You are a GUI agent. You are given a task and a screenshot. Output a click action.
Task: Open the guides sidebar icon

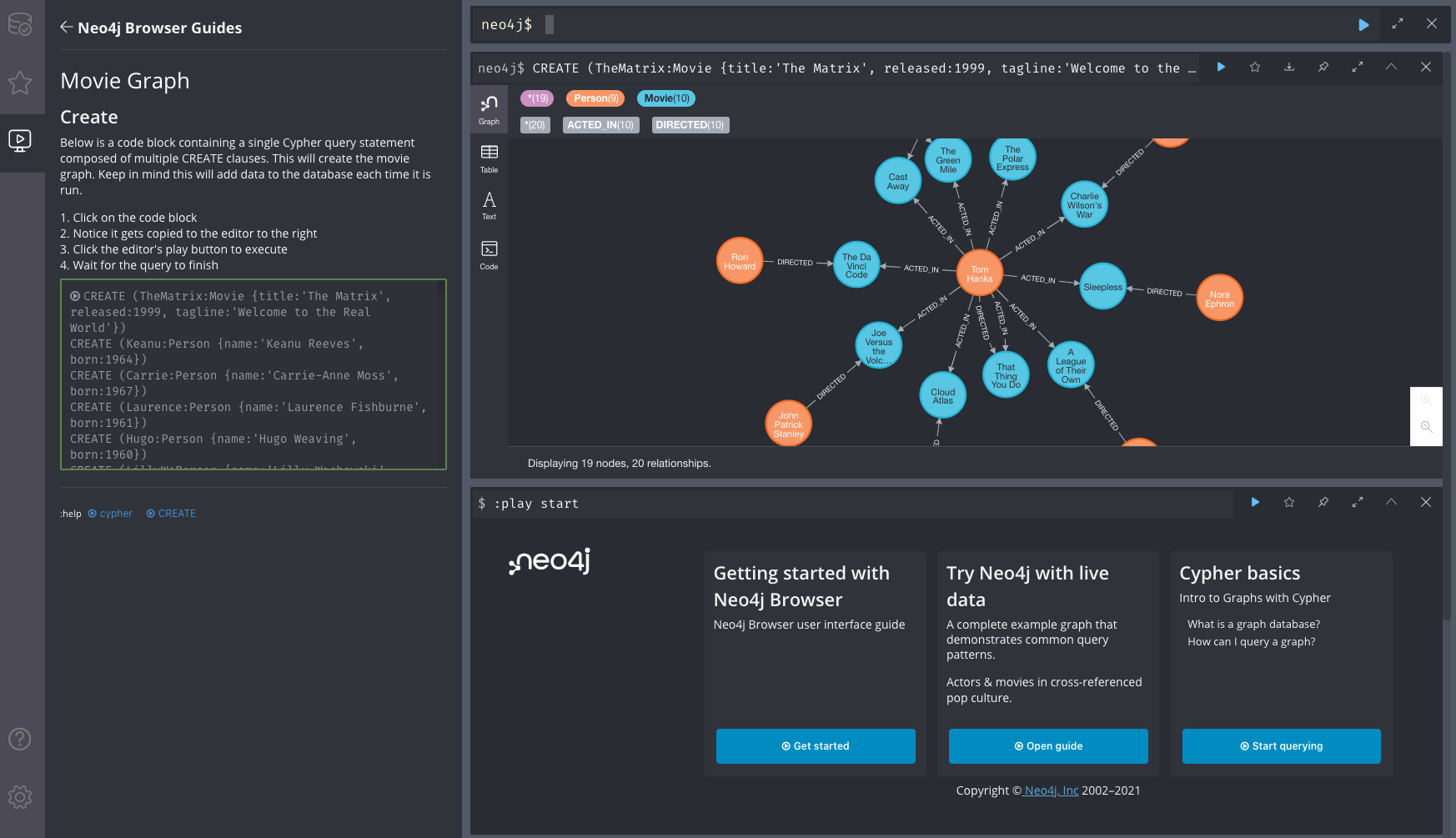click(20, 140)
